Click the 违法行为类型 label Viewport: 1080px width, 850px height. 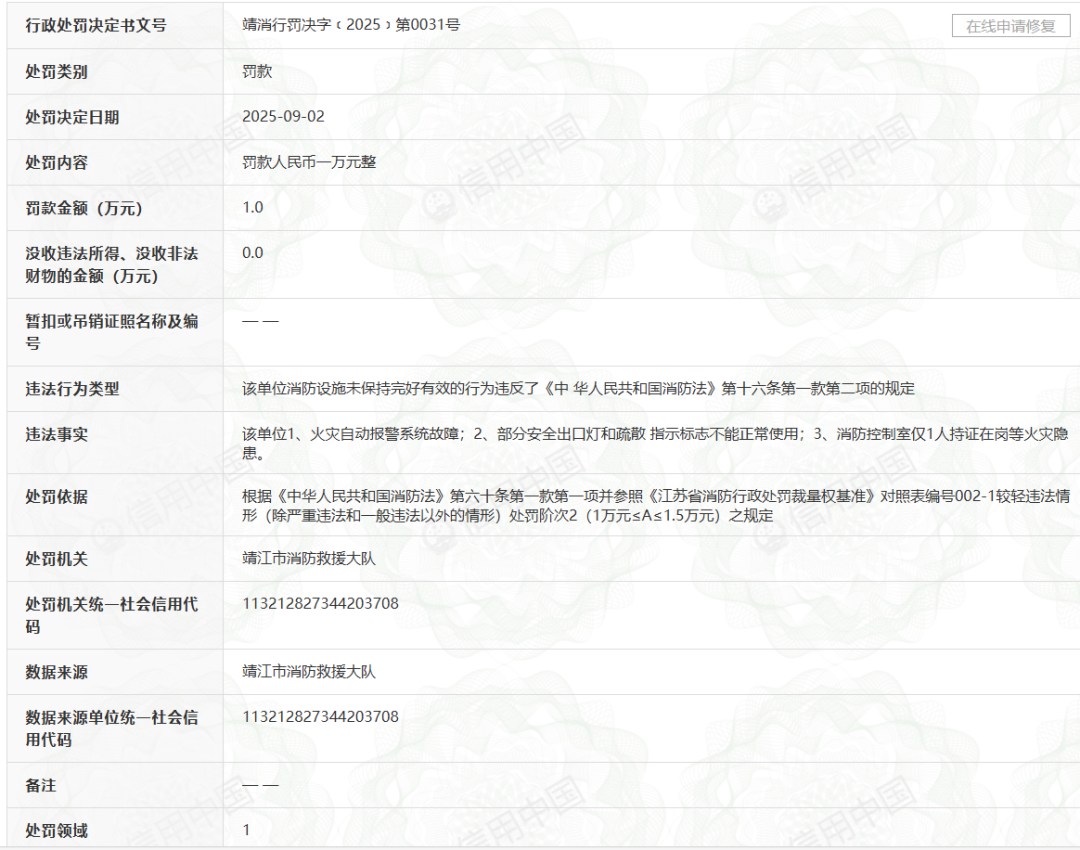(x=72, y=389)
